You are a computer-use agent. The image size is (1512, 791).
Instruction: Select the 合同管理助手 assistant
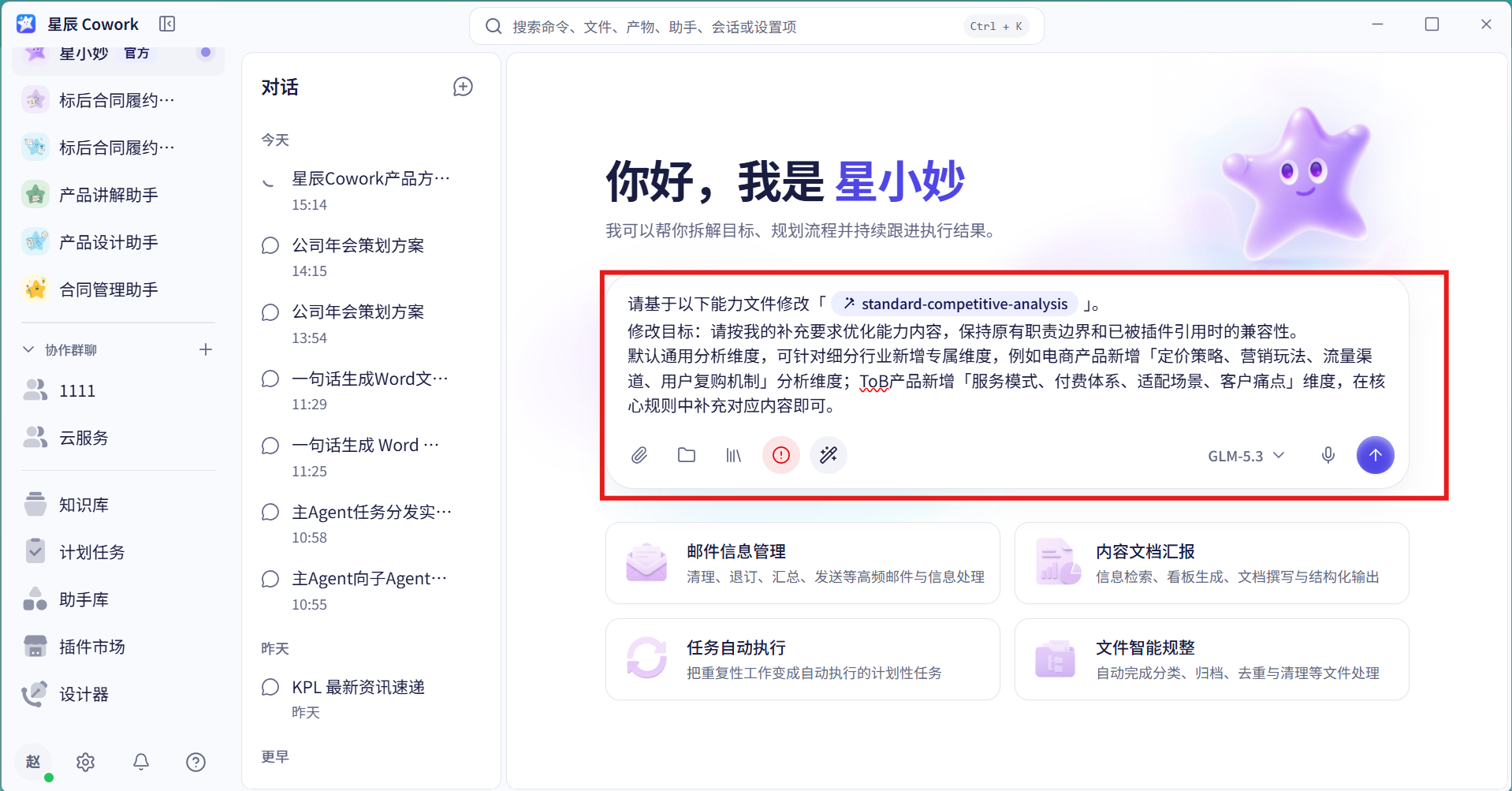pyautogui.click(x=118, y=289)
